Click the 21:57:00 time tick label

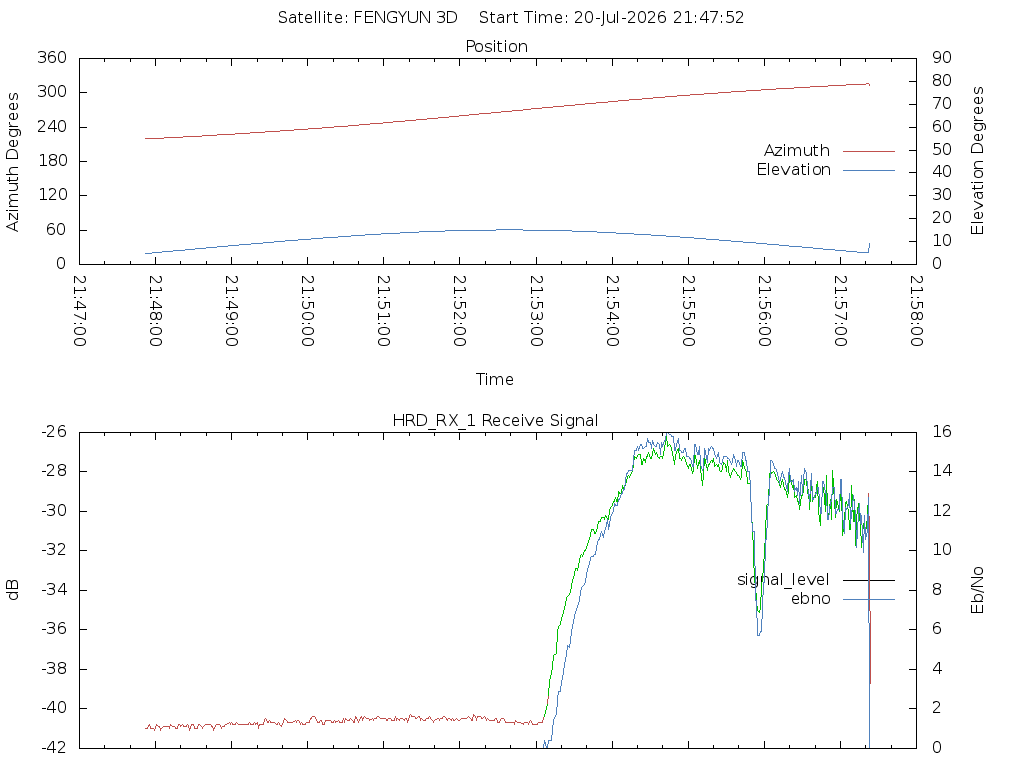840,311
